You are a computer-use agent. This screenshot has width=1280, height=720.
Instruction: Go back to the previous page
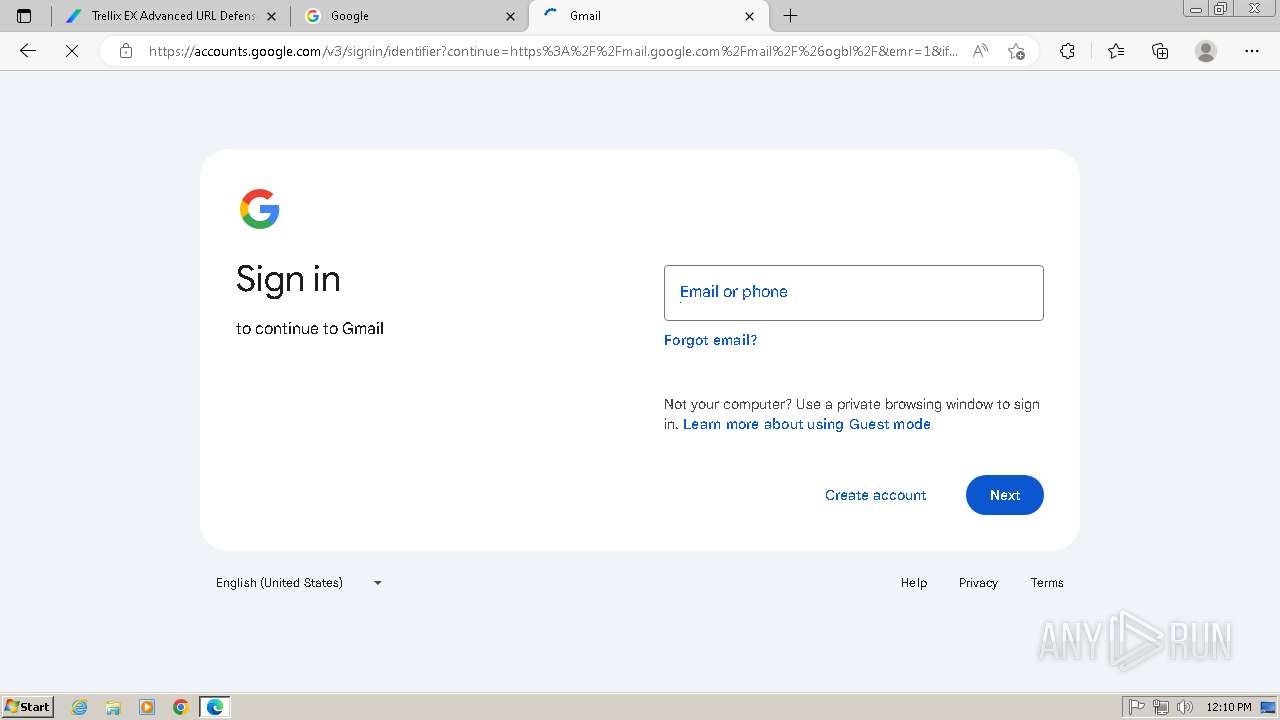coord(28,51)
